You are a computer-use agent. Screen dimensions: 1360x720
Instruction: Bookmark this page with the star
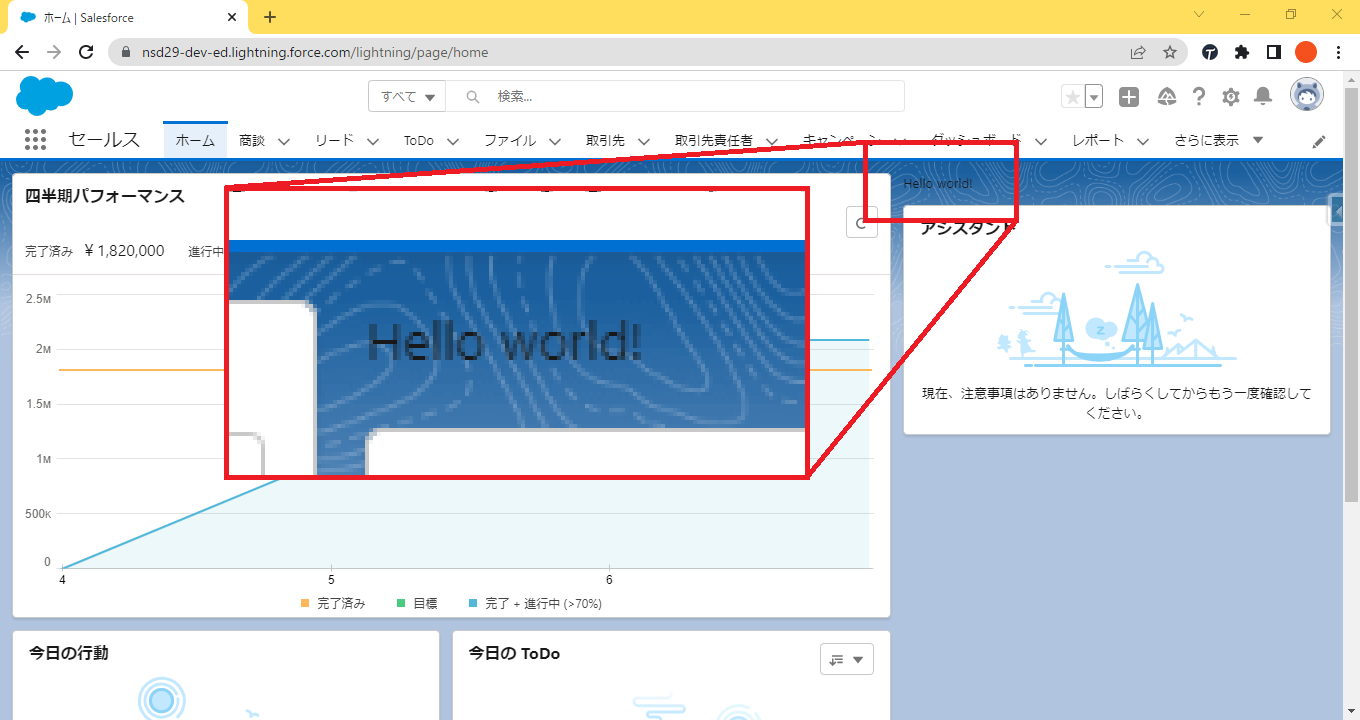point(1169,52)
